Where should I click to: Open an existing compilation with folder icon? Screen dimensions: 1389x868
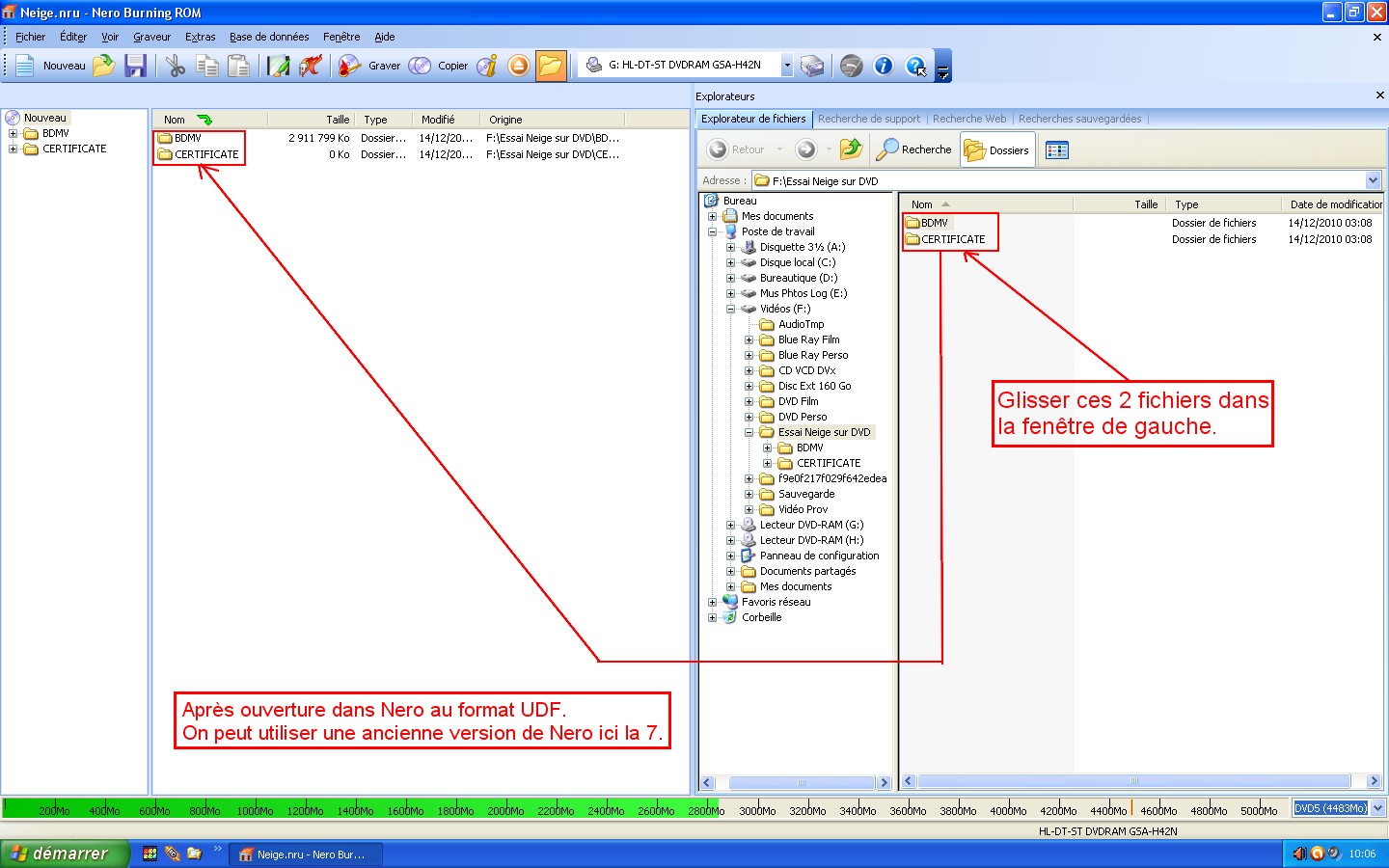103,66
